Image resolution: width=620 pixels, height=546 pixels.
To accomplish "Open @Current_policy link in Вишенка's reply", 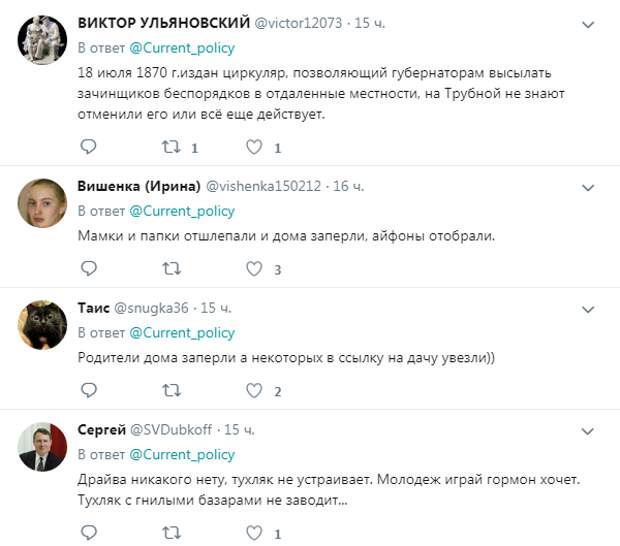I will pyautogui.click(x=182, y=211).
